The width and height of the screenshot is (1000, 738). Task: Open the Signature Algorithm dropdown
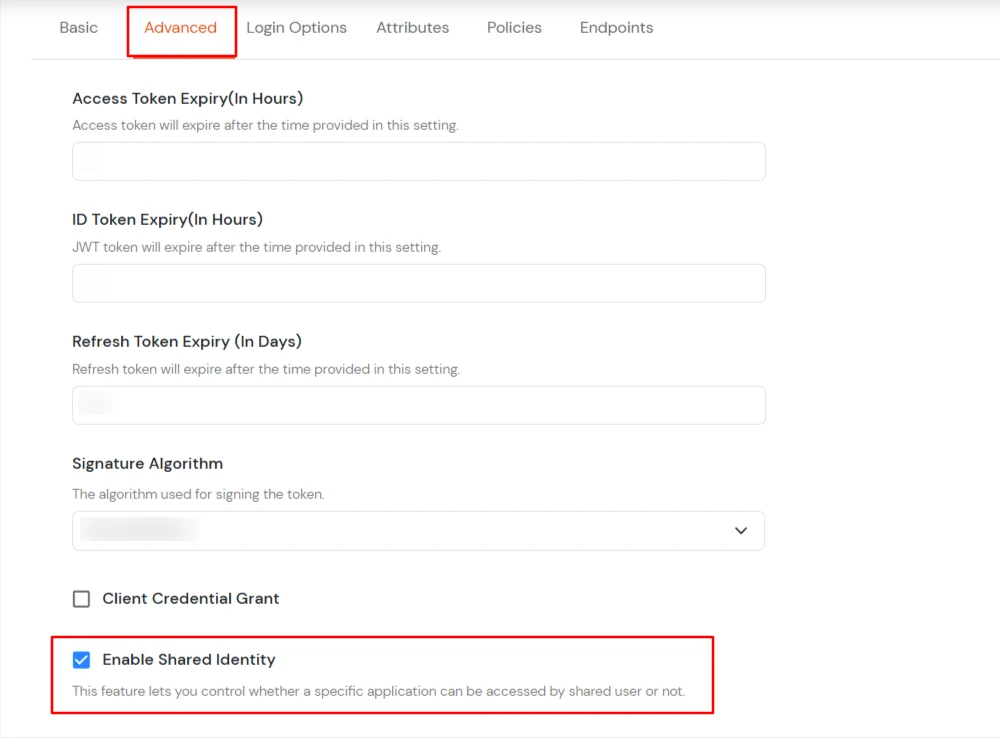[418, 530]
